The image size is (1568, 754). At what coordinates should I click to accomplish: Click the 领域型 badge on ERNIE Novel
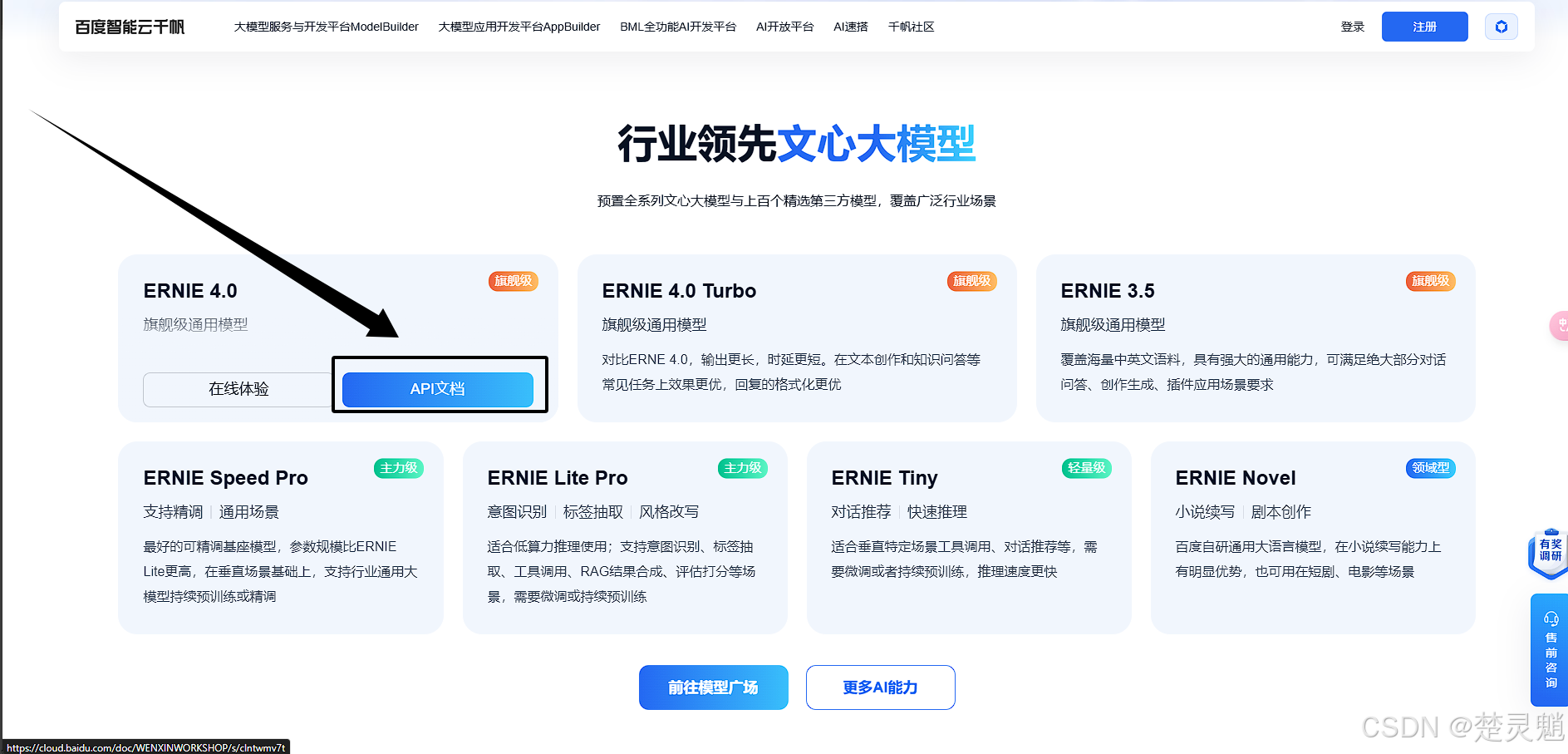click(1430, 468)
